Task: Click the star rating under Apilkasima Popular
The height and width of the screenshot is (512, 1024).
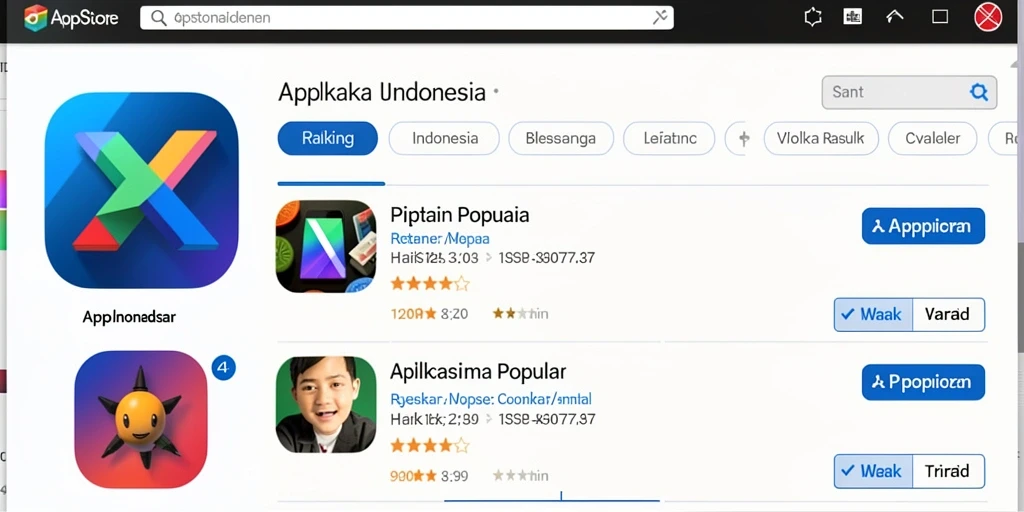Action: click(430, 446)
